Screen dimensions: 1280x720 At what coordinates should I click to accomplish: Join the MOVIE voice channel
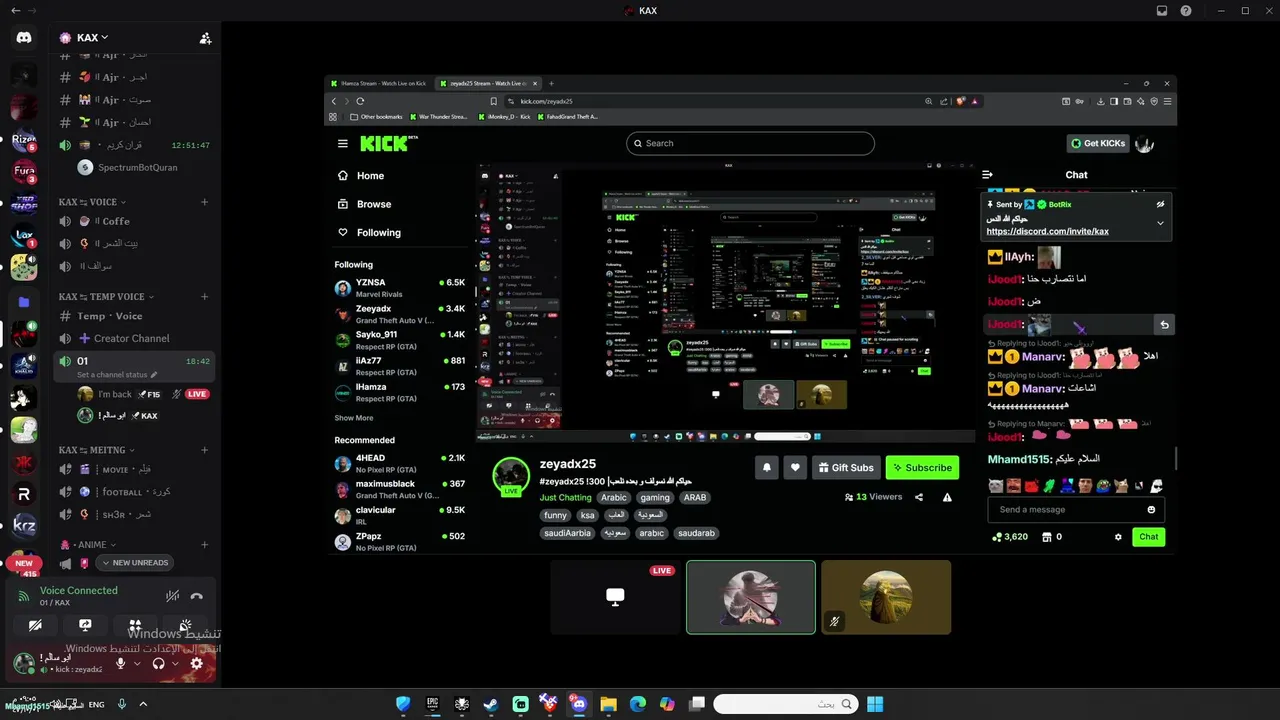point(135,470)
